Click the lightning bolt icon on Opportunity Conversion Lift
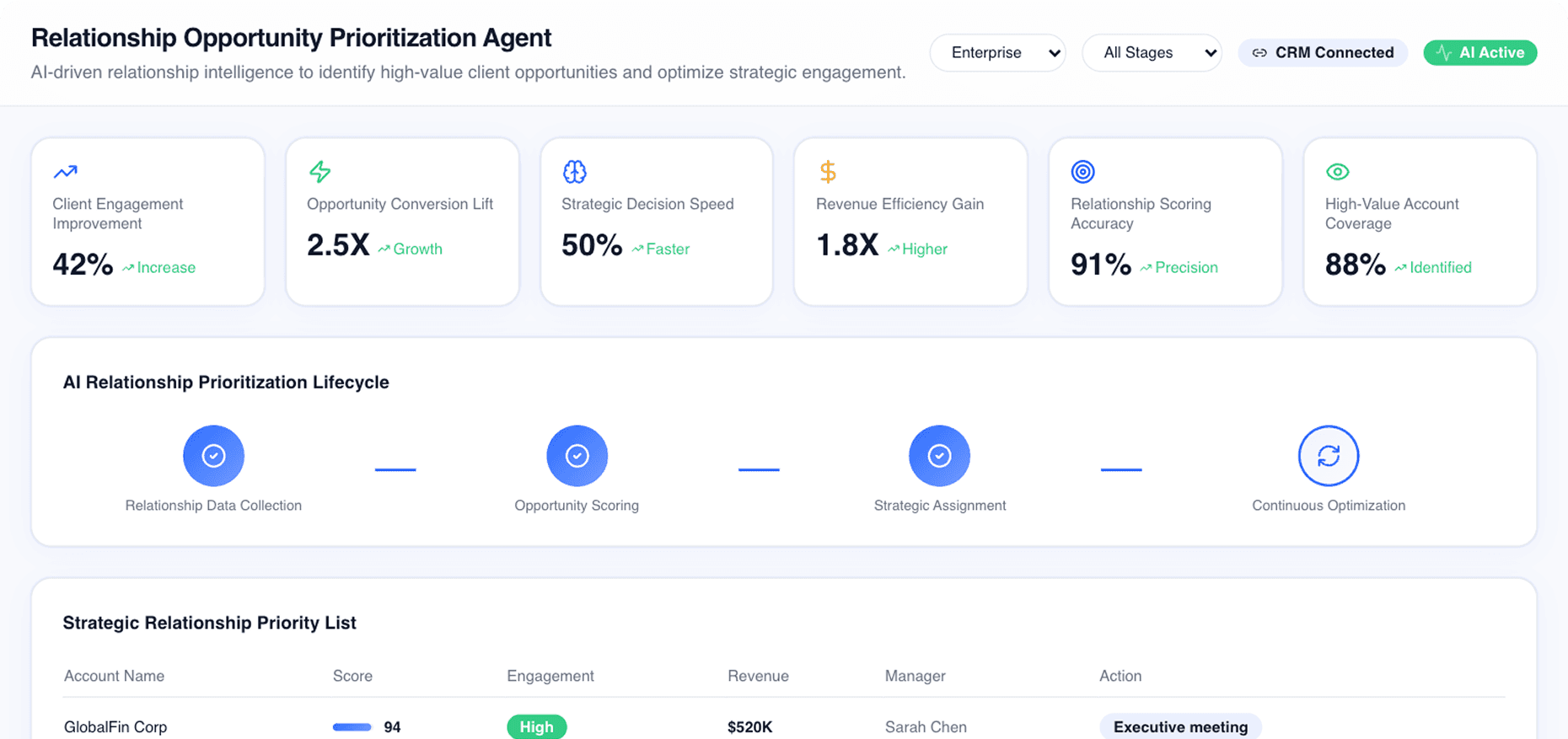The height and width of the screenshot is (739, 1568). click(320, 172)
